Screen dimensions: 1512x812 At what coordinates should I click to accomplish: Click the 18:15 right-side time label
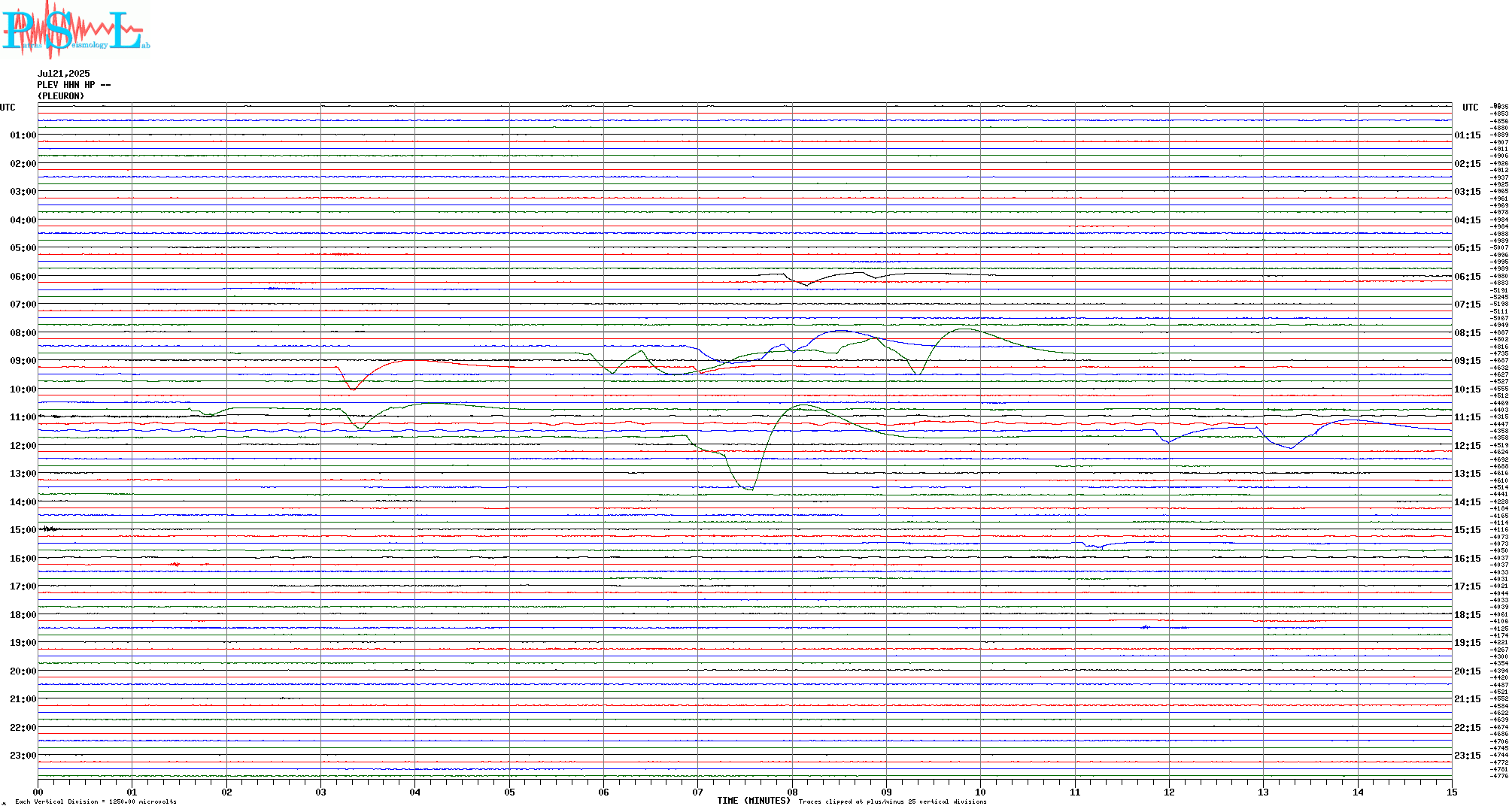click(1468, 615)
